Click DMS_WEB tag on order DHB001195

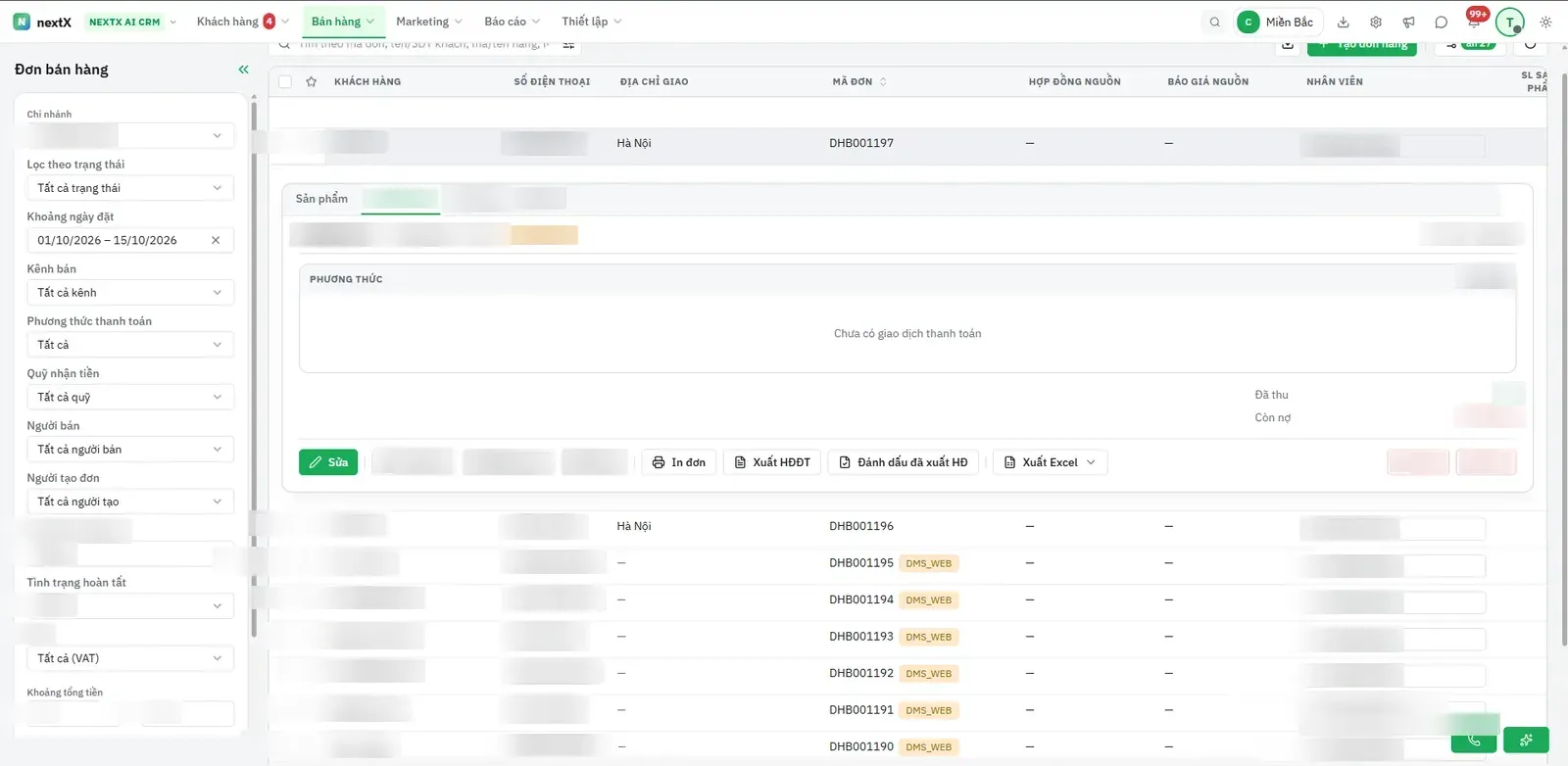[x=928, y=563]
